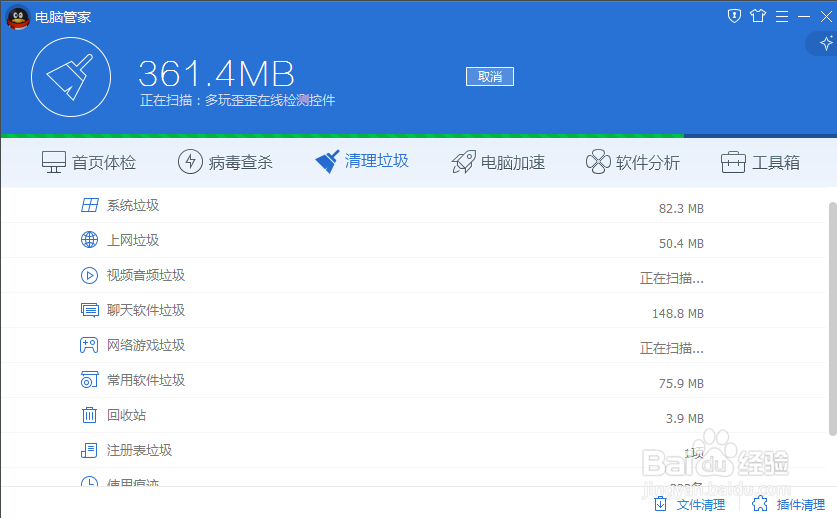Click the sparkle star icon at right edge
Image resolution: width=837 pixels, height=518 pixels.
click(826, 43)
